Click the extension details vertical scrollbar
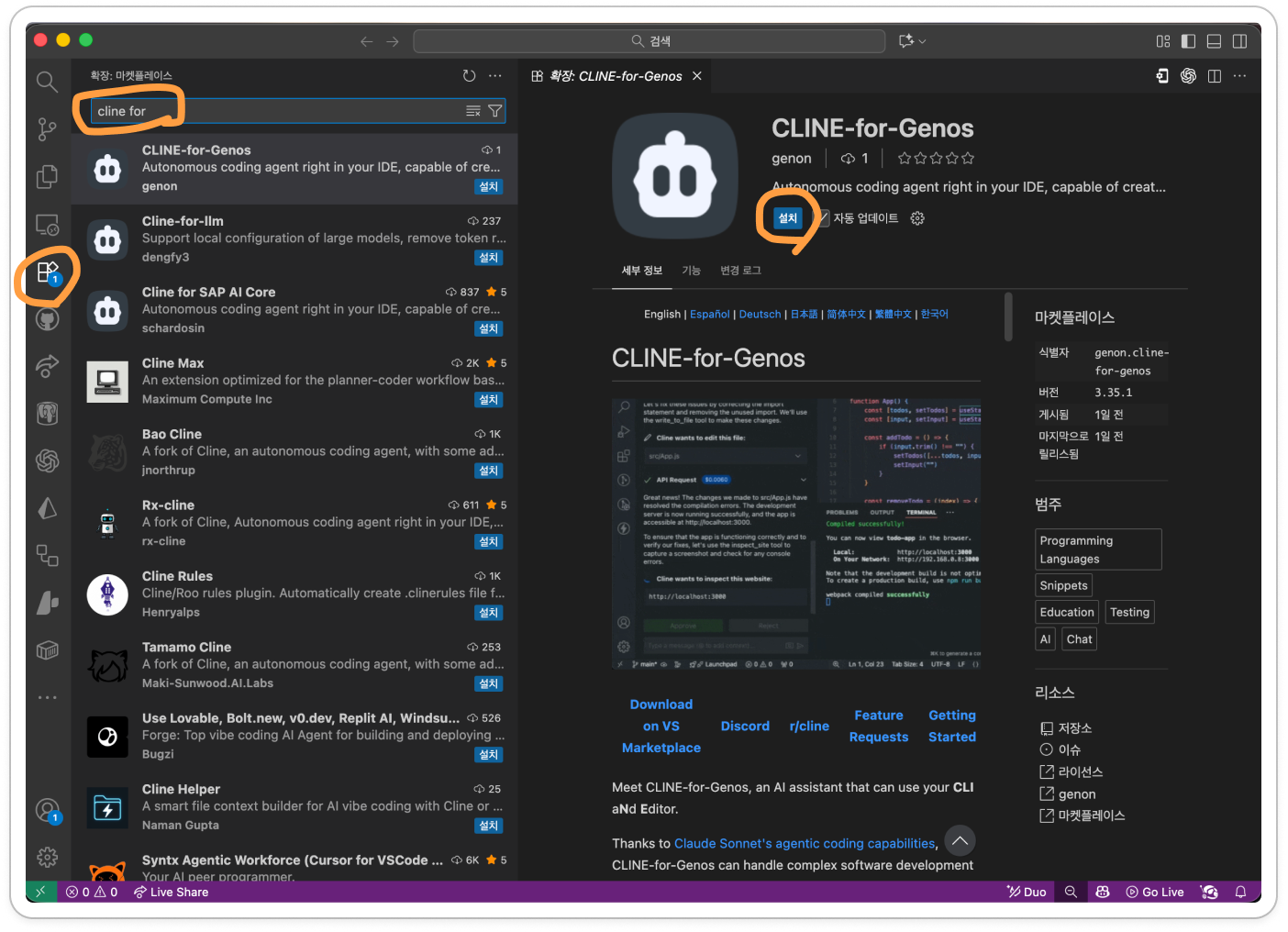 tap(1008, 316)
